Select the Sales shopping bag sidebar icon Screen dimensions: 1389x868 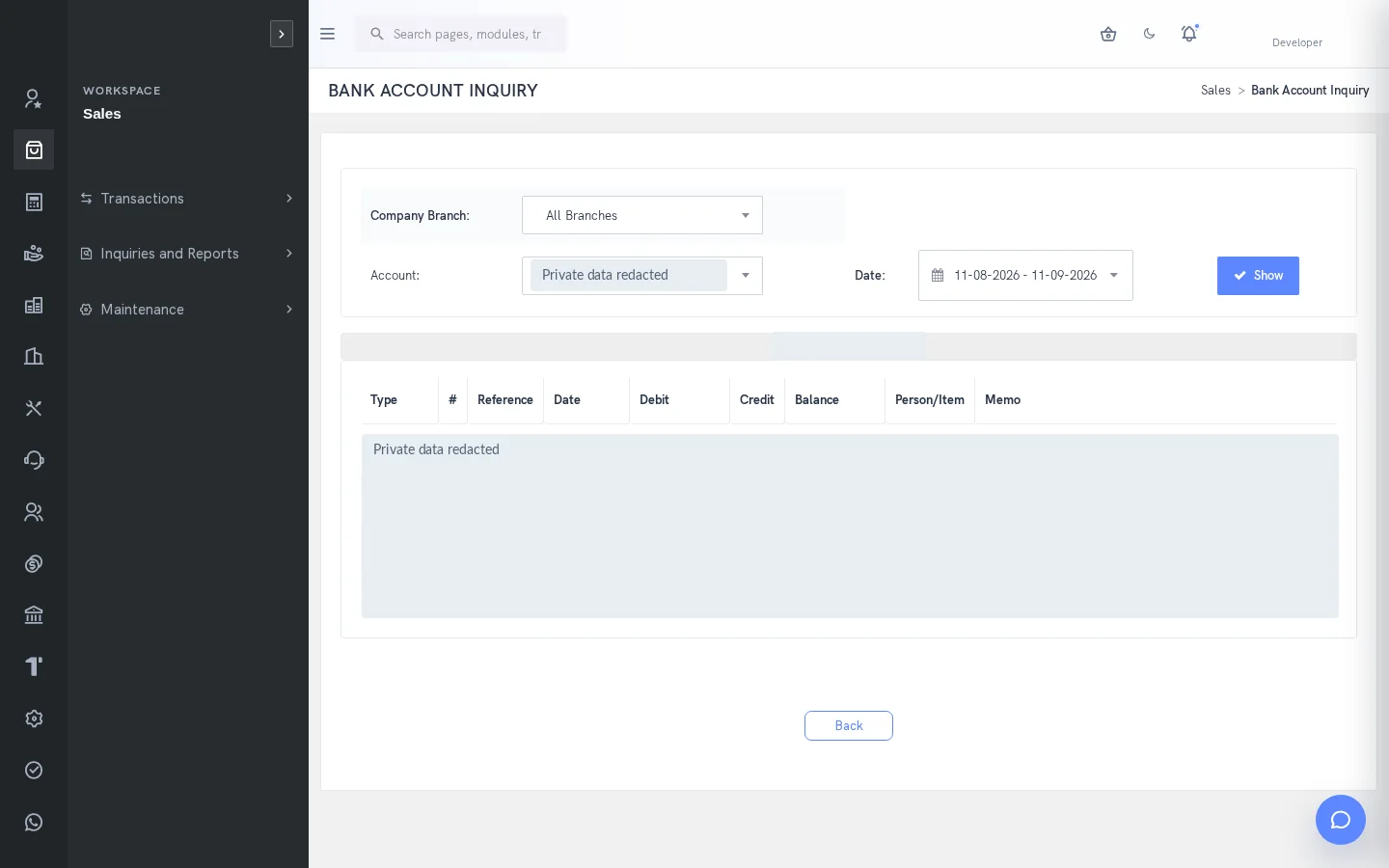click(x=34, y=149)
